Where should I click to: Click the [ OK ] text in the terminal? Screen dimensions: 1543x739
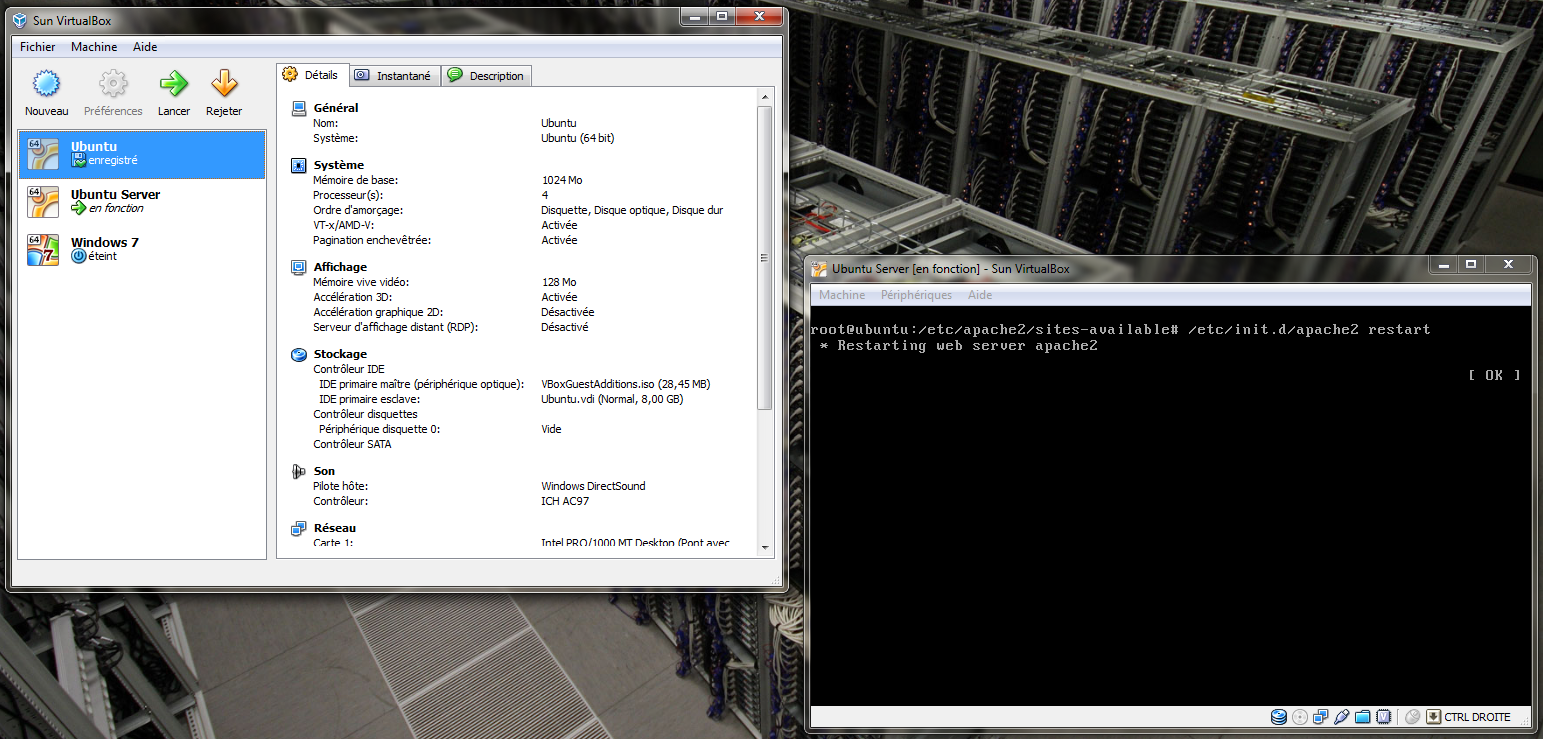(x=1494, y=375)
